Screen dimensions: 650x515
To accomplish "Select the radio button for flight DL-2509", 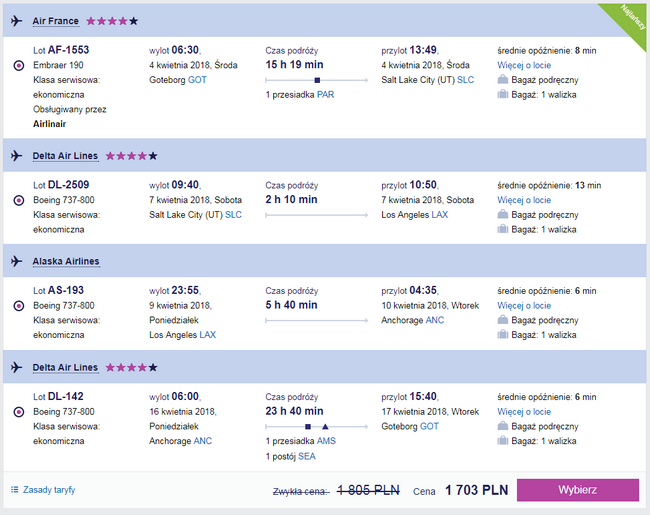I will pos(19,200).
